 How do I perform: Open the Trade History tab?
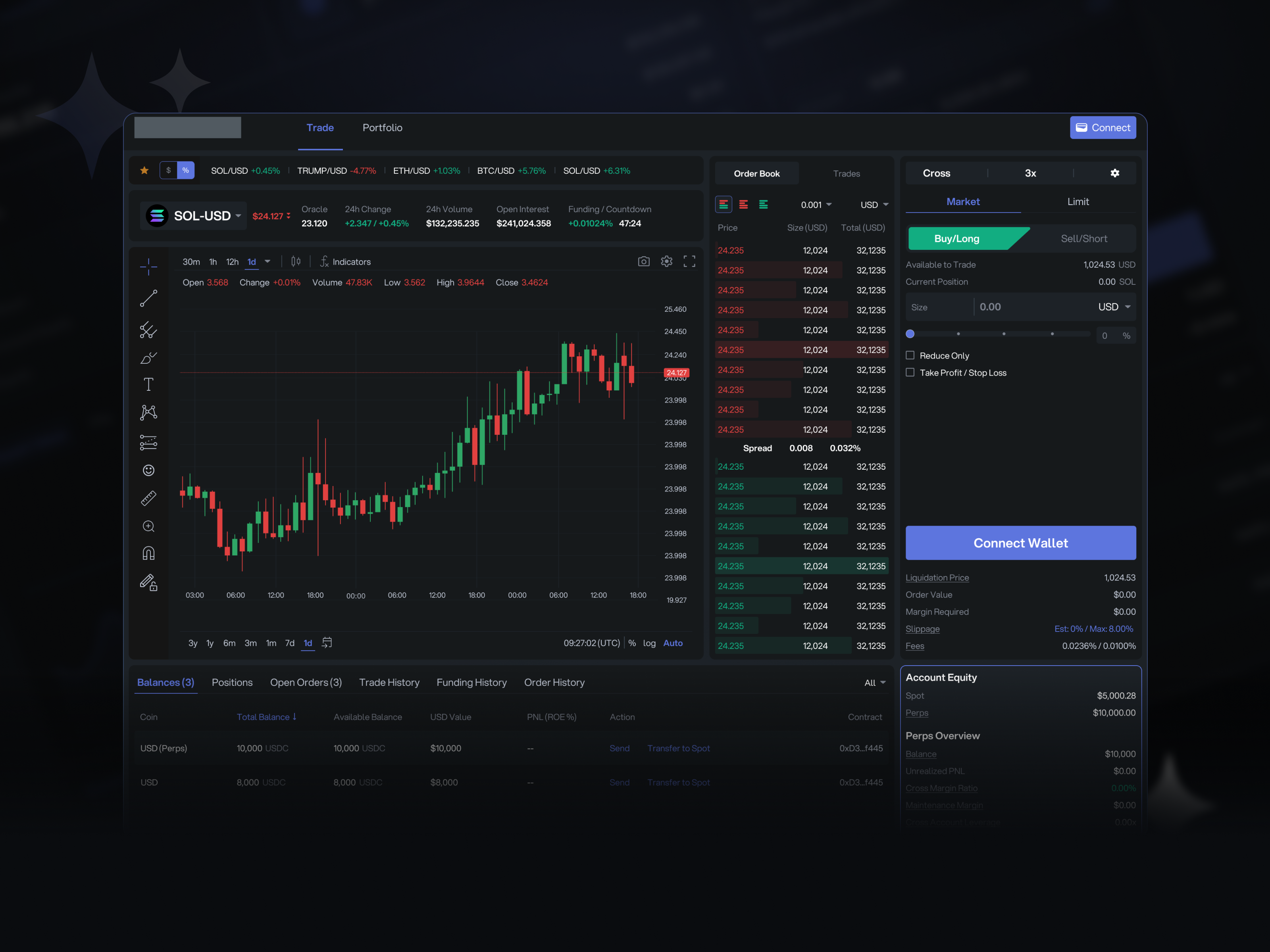pyautogui.click(x=389, y=682)
